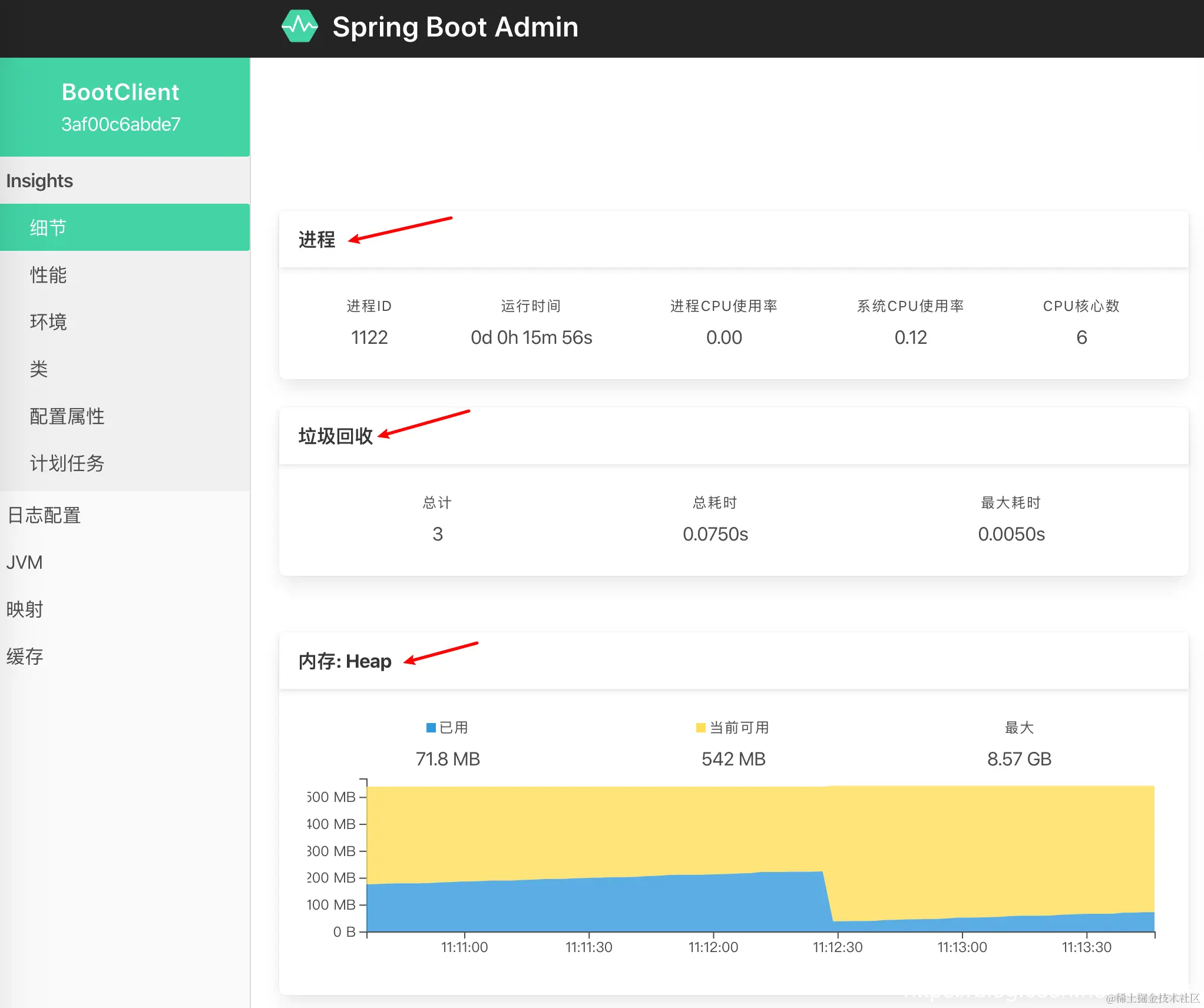This screenshot has width=1204, height=1008.
Task: Click the 11:11:00 time axis label
Action: (464, 947)
